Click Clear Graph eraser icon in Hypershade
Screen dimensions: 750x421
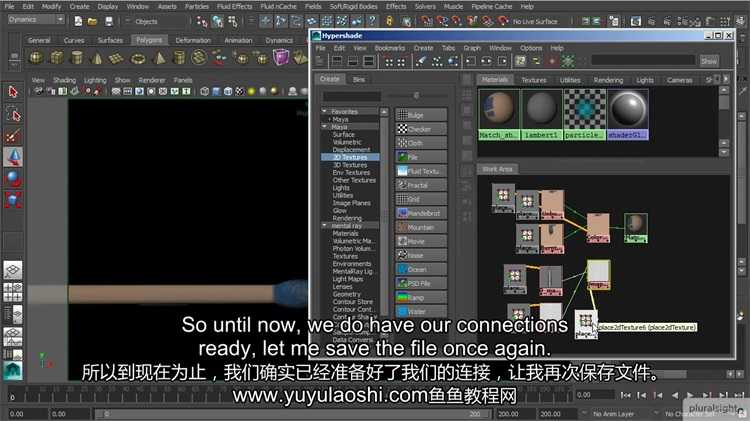[x=421, y=61]
